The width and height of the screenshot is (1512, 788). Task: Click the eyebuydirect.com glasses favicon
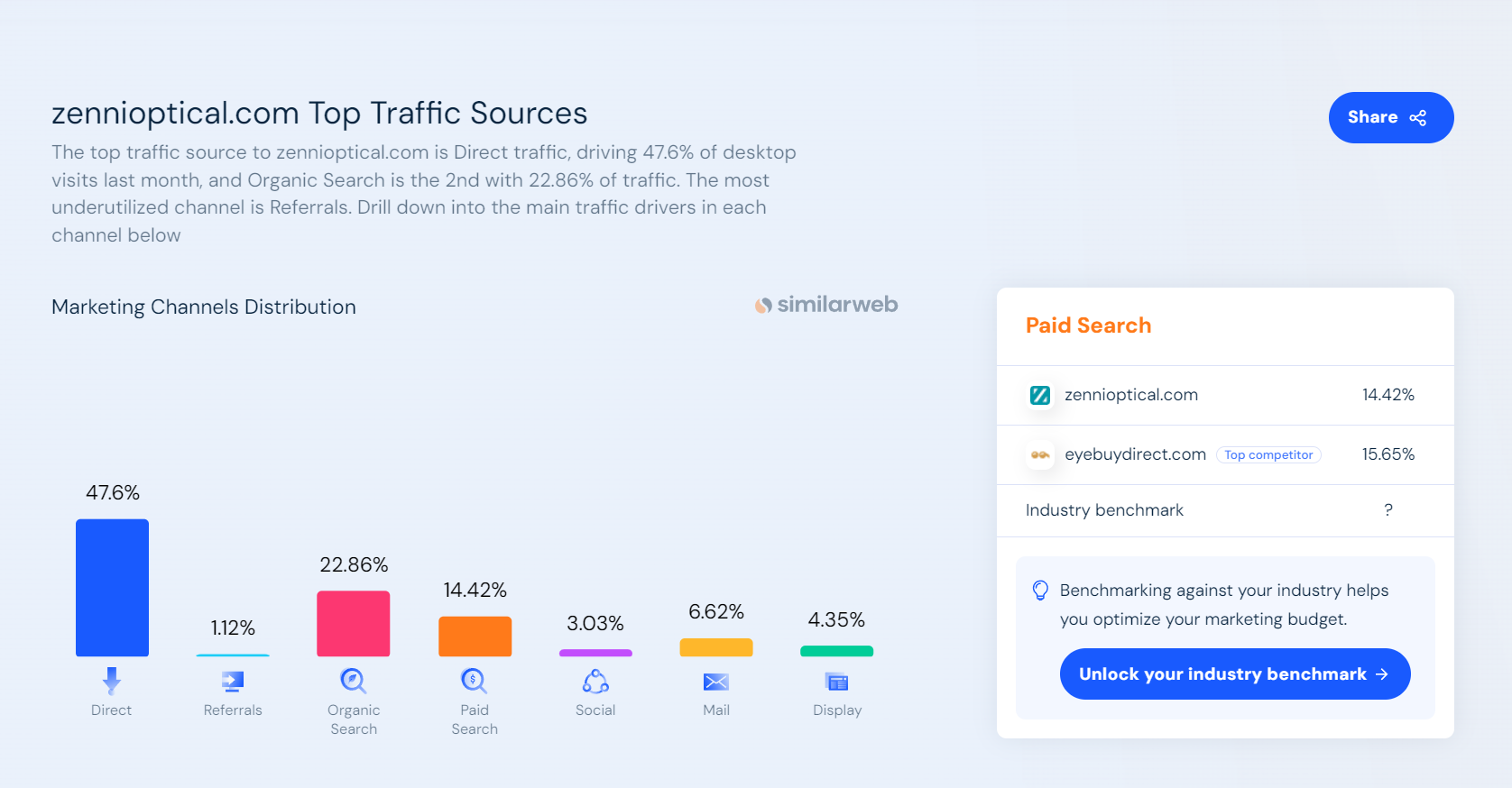click(1040, 454)
